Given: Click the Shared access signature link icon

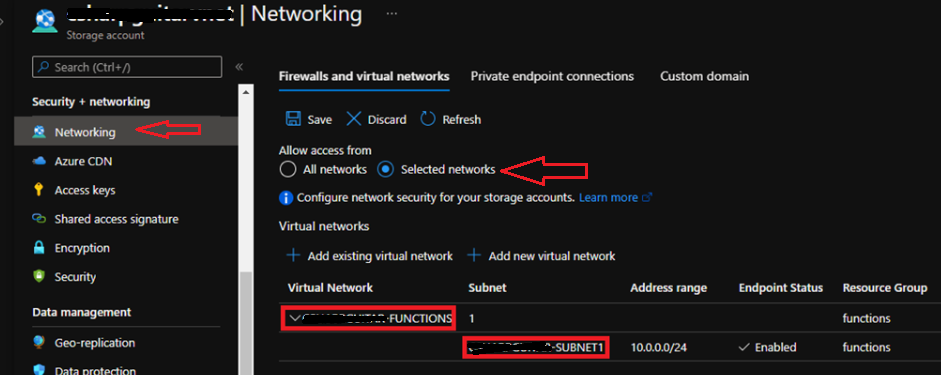Looking at the screenshot, I should pos(39,219).
